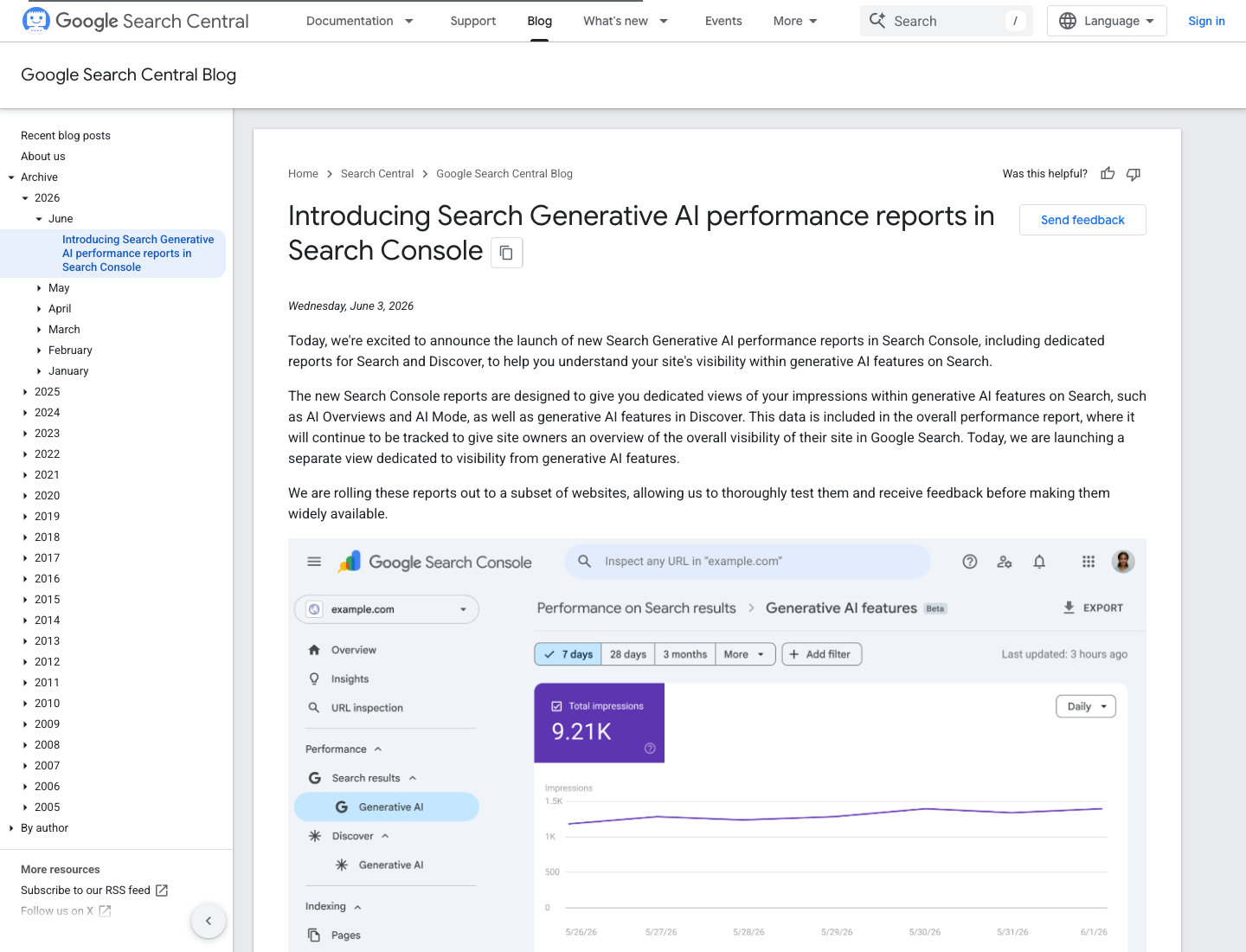
Task: Copy the article title link icon
Action: (507, 253)
